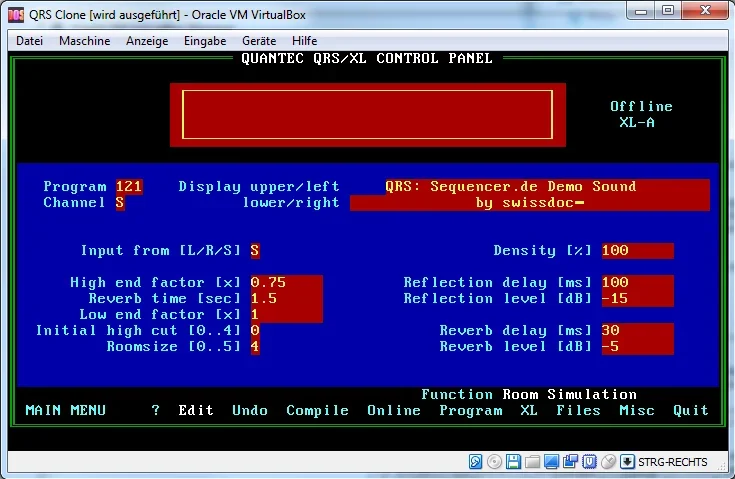Click the High end factor field 0.75
735x479 pixels.
(286, 282)
